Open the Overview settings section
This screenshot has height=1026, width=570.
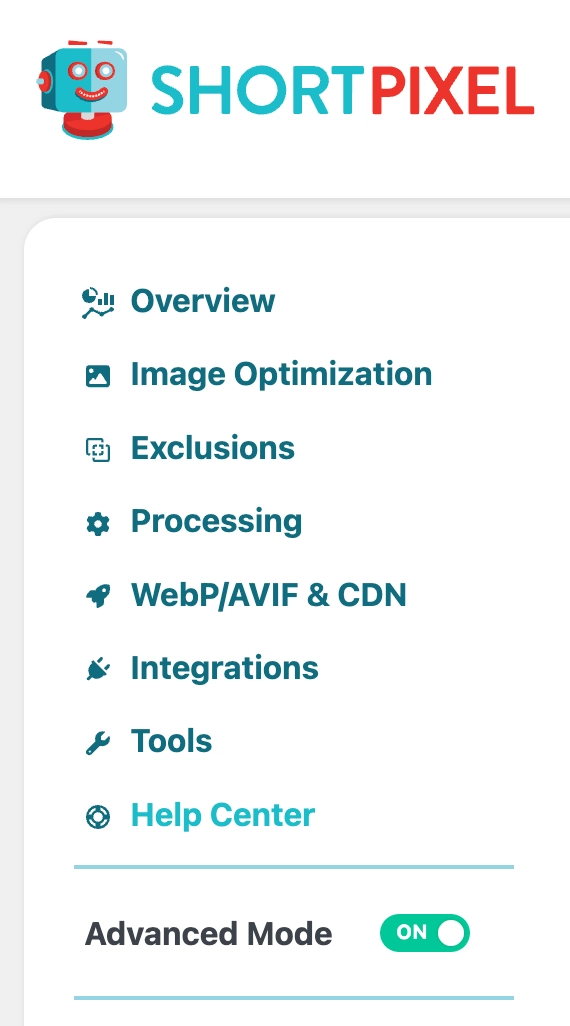coord(203,301)
